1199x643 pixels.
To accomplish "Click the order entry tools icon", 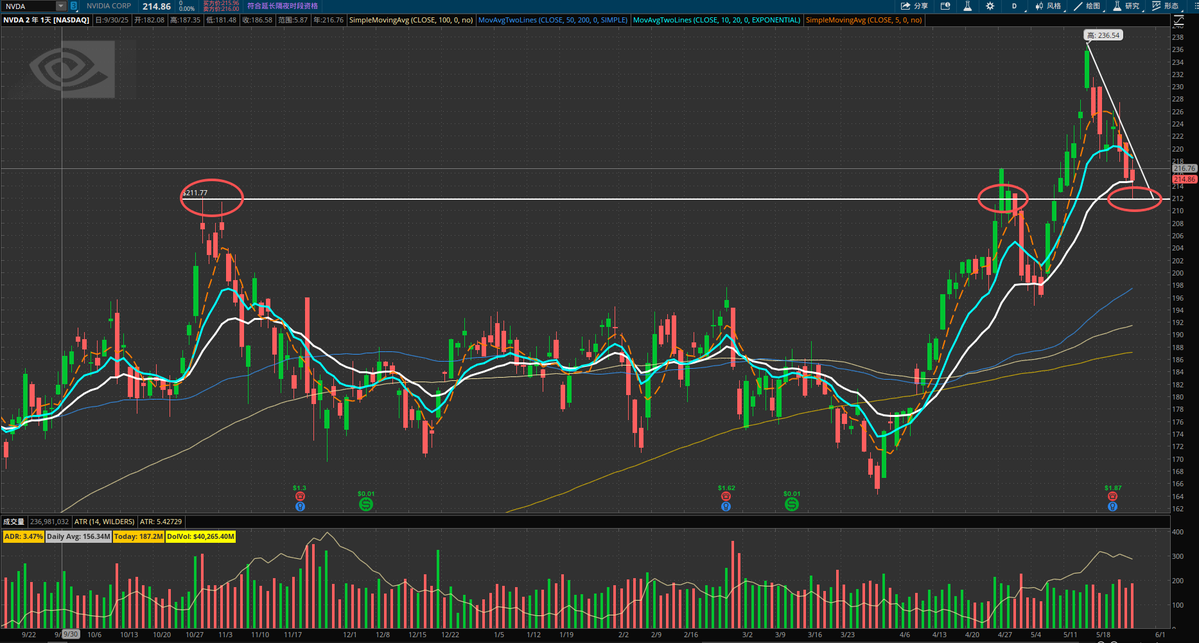I will pyautogui.click(x=945, y=6).
